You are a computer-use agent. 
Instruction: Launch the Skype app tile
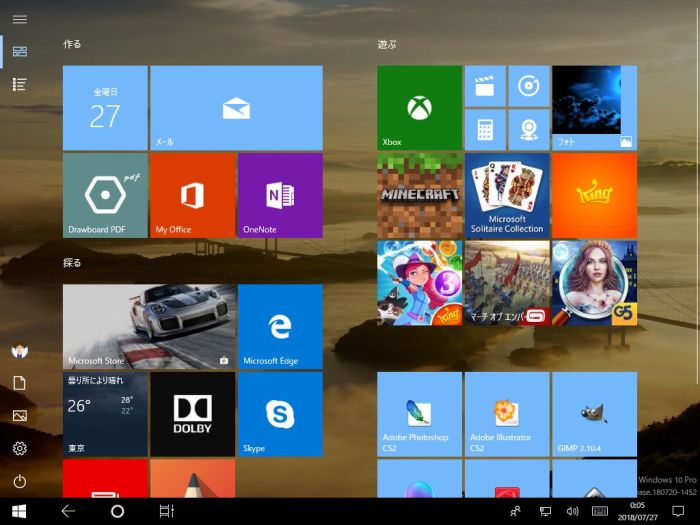click(x=280, y=414)
